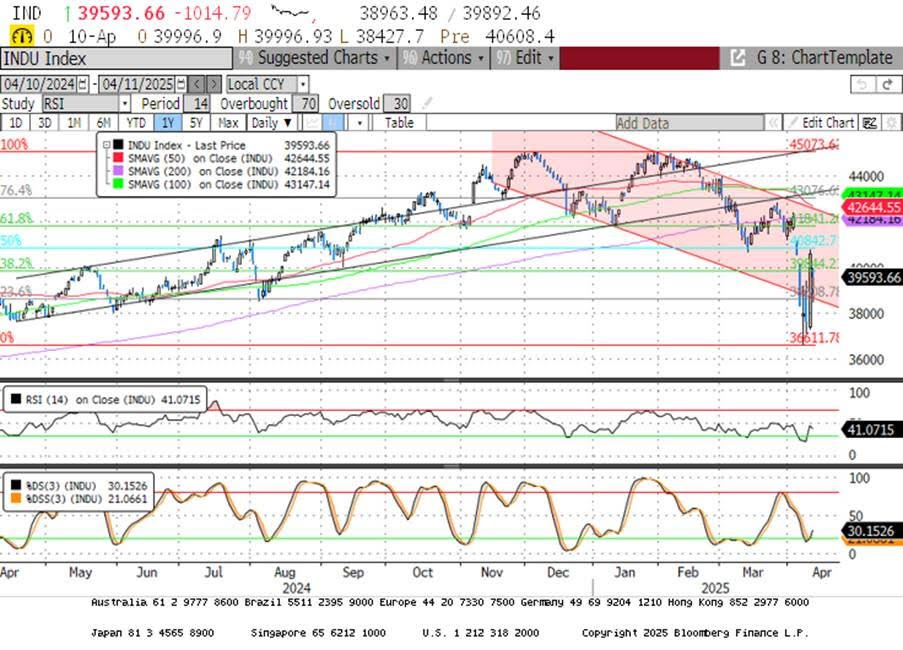This screenshot has width=903, height=650.
Task: Click the 45073.6 Fibonacci 100% level label
Action: (x=813, y=144)
